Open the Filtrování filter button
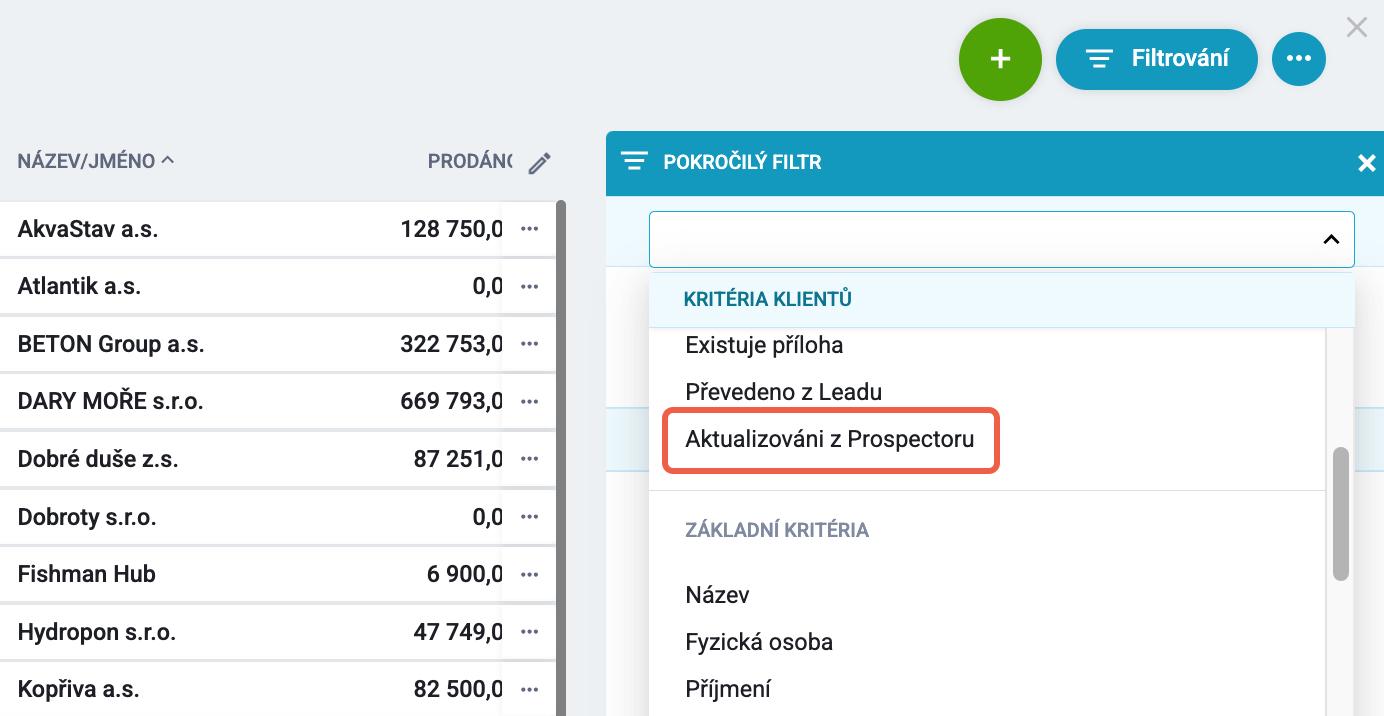The height and width of the screenshot is (716, 1384). [x=1157, y=59]
